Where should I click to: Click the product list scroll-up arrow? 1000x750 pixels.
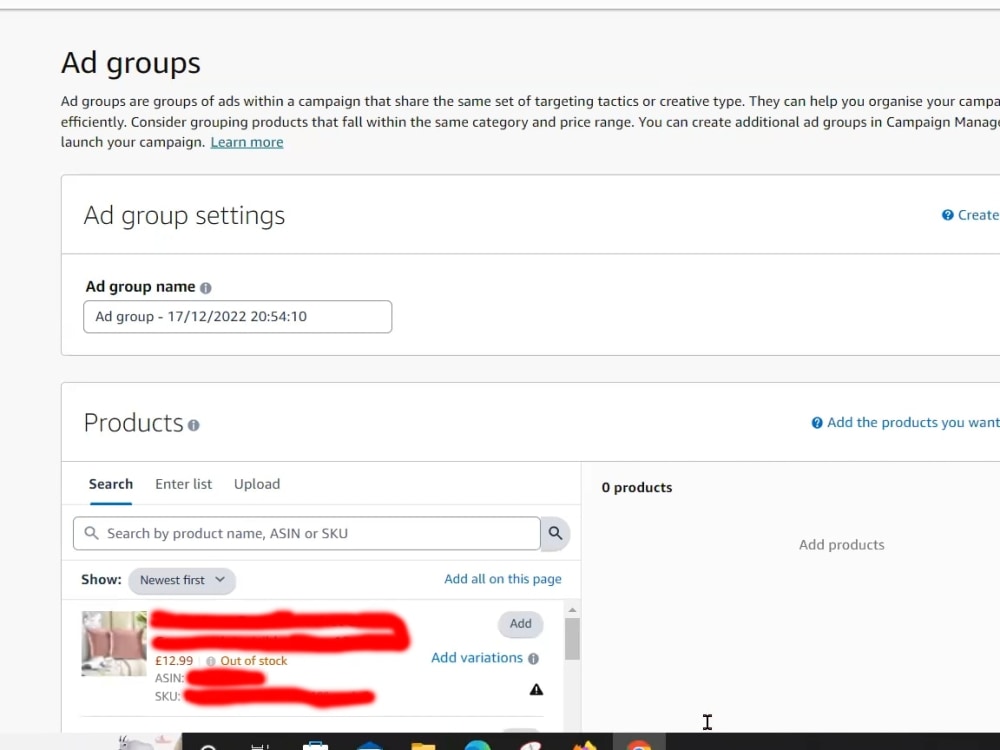[572, 610]
